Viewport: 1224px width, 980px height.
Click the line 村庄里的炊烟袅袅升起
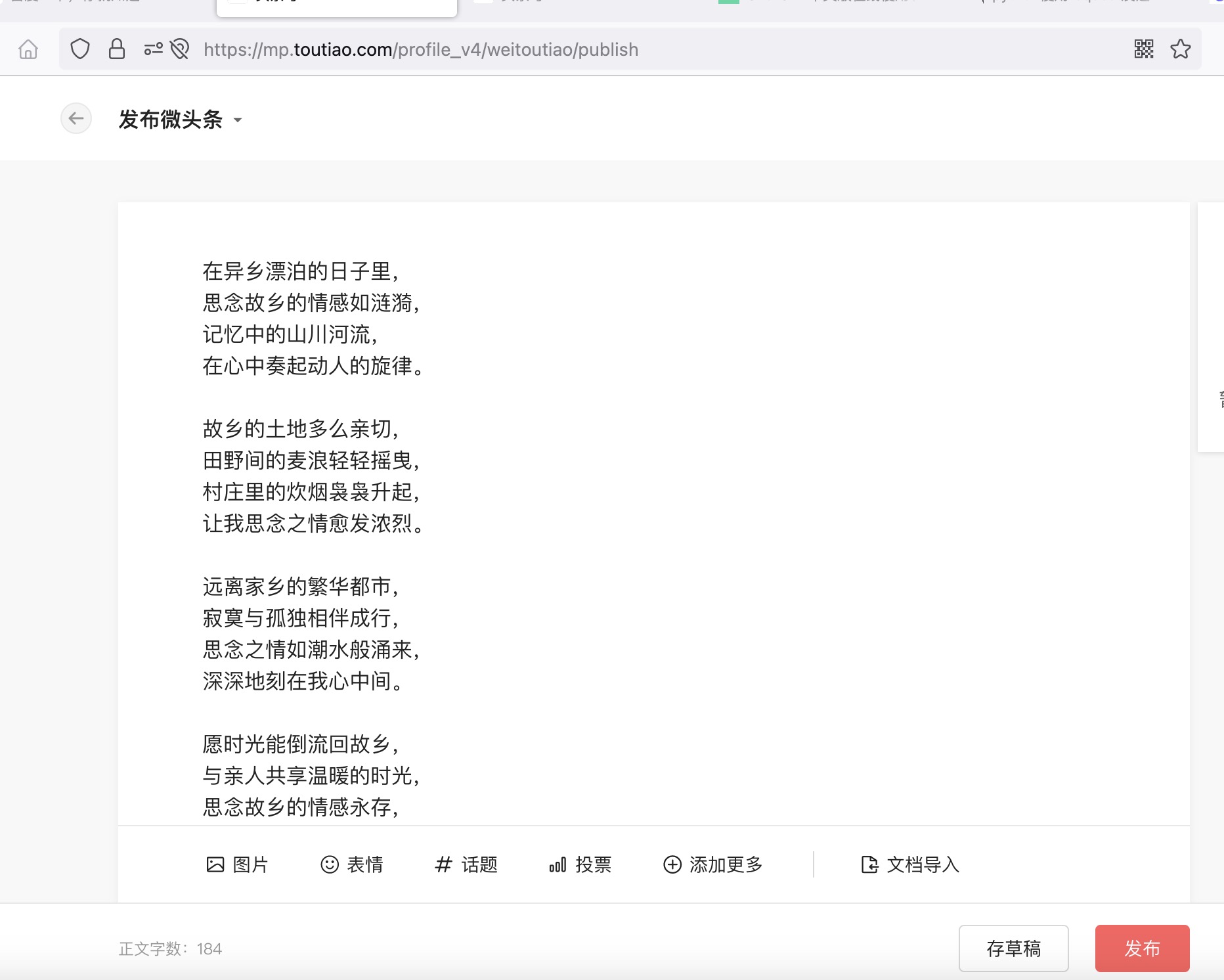311,492
